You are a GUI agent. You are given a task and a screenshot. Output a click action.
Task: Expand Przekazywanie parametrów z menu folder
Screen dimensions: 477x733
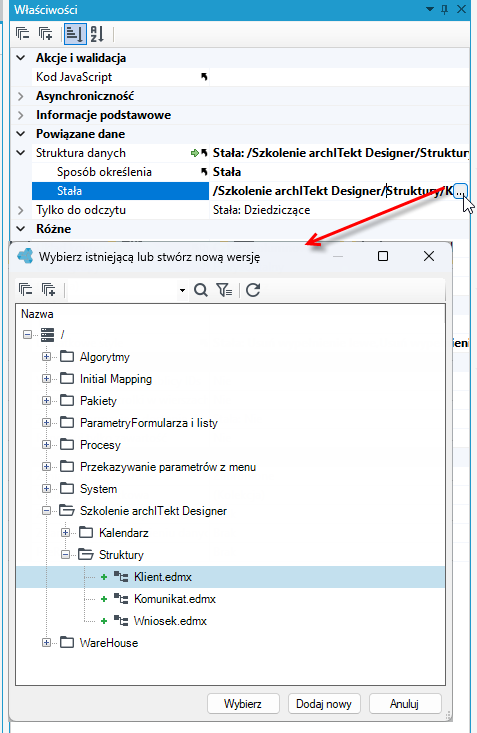coord(46,467)
